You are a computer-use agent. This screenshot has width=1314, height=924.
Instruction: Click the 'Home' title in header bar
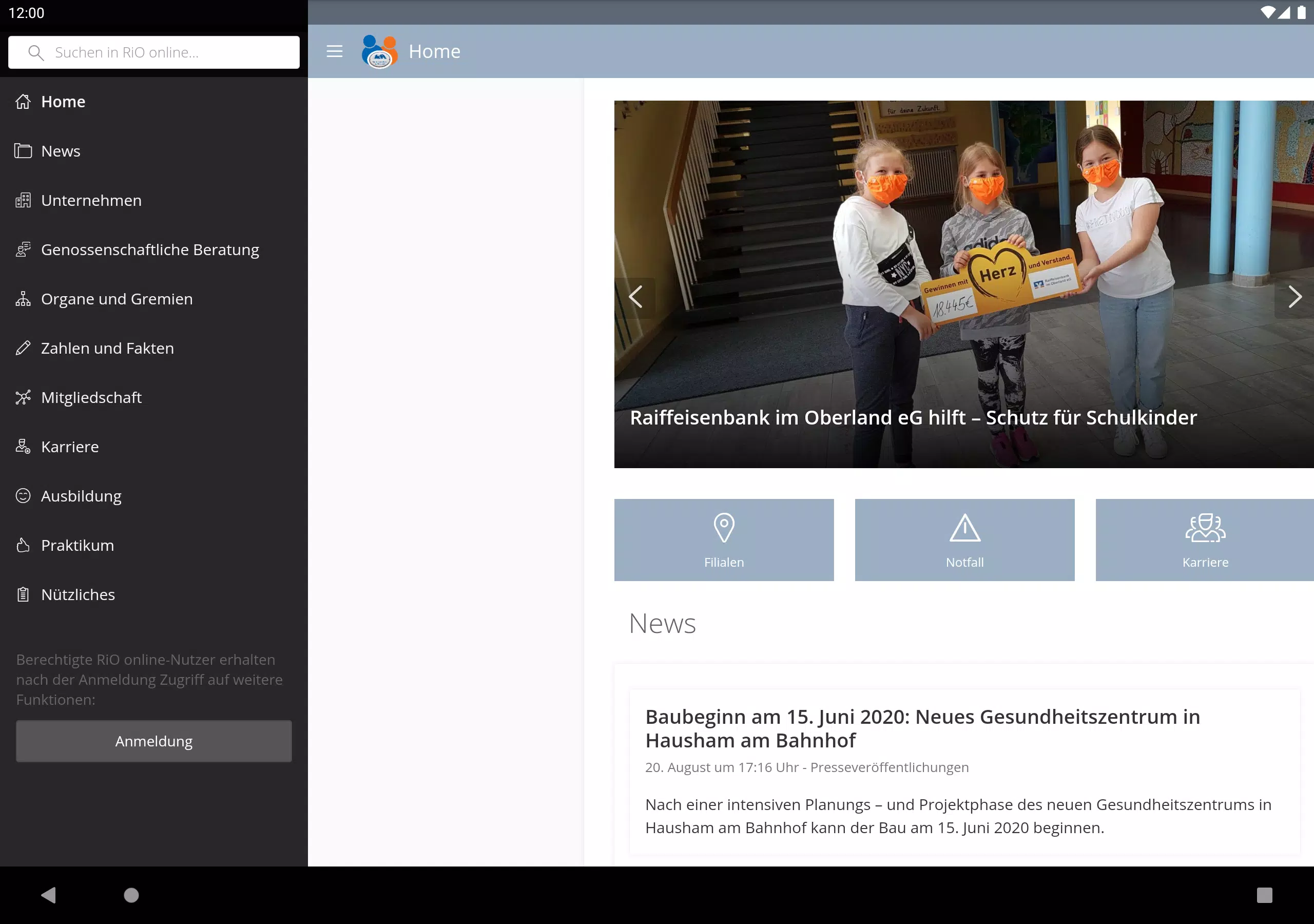pos(434,51)
